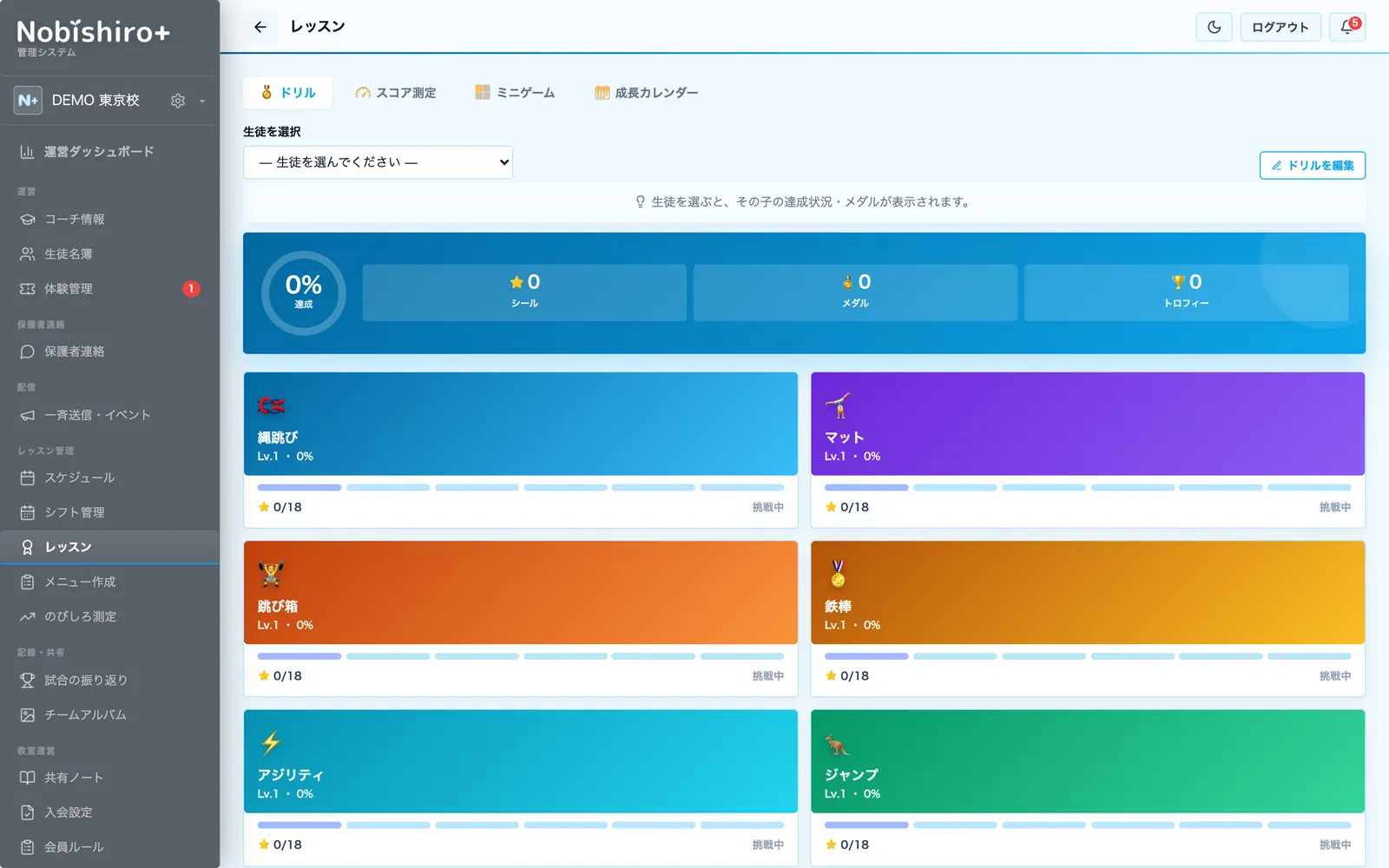The height and width of the screenshot is (868, 1389).
Task: Open the 生徒を選んでください dropdown
Action: pos(378,162)
